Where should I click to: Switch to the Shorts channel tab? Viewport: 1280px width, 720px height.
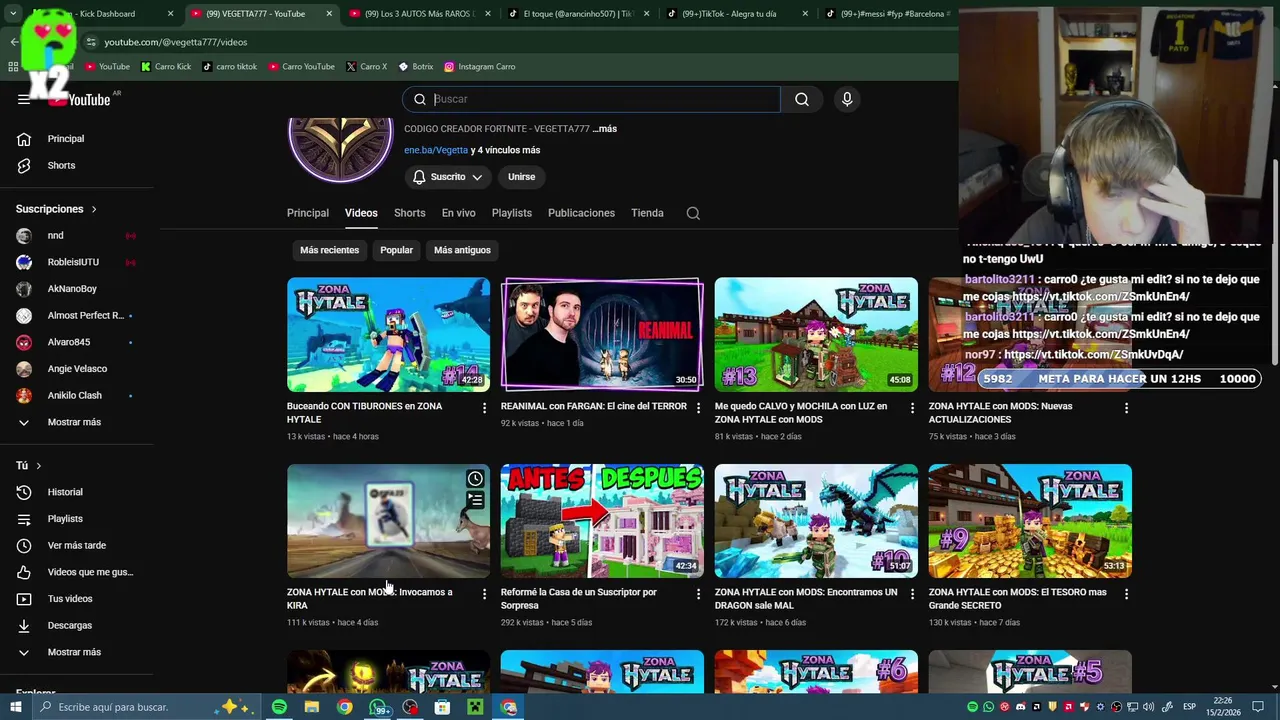click(x=409, y=213)
